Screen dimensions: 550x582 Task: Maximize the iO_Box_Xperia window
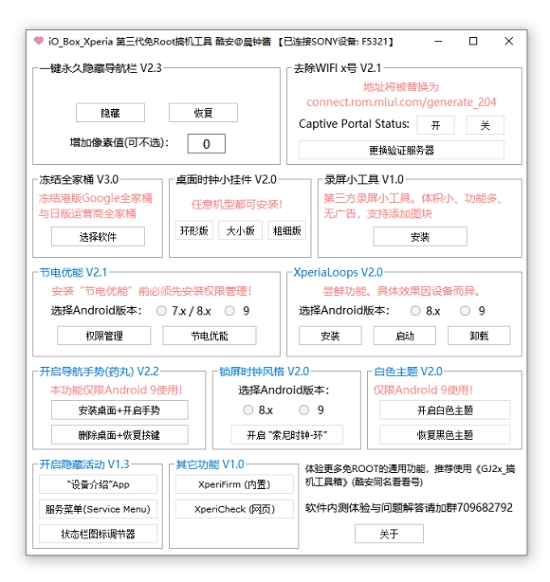coord(473,41)
